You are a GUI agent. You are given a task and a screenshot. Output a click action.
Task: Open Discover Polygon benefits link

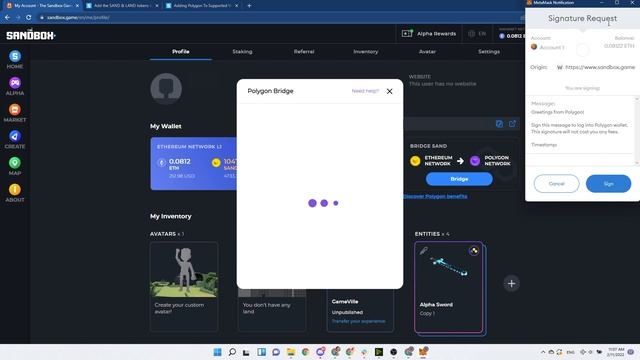pos(435,196)
